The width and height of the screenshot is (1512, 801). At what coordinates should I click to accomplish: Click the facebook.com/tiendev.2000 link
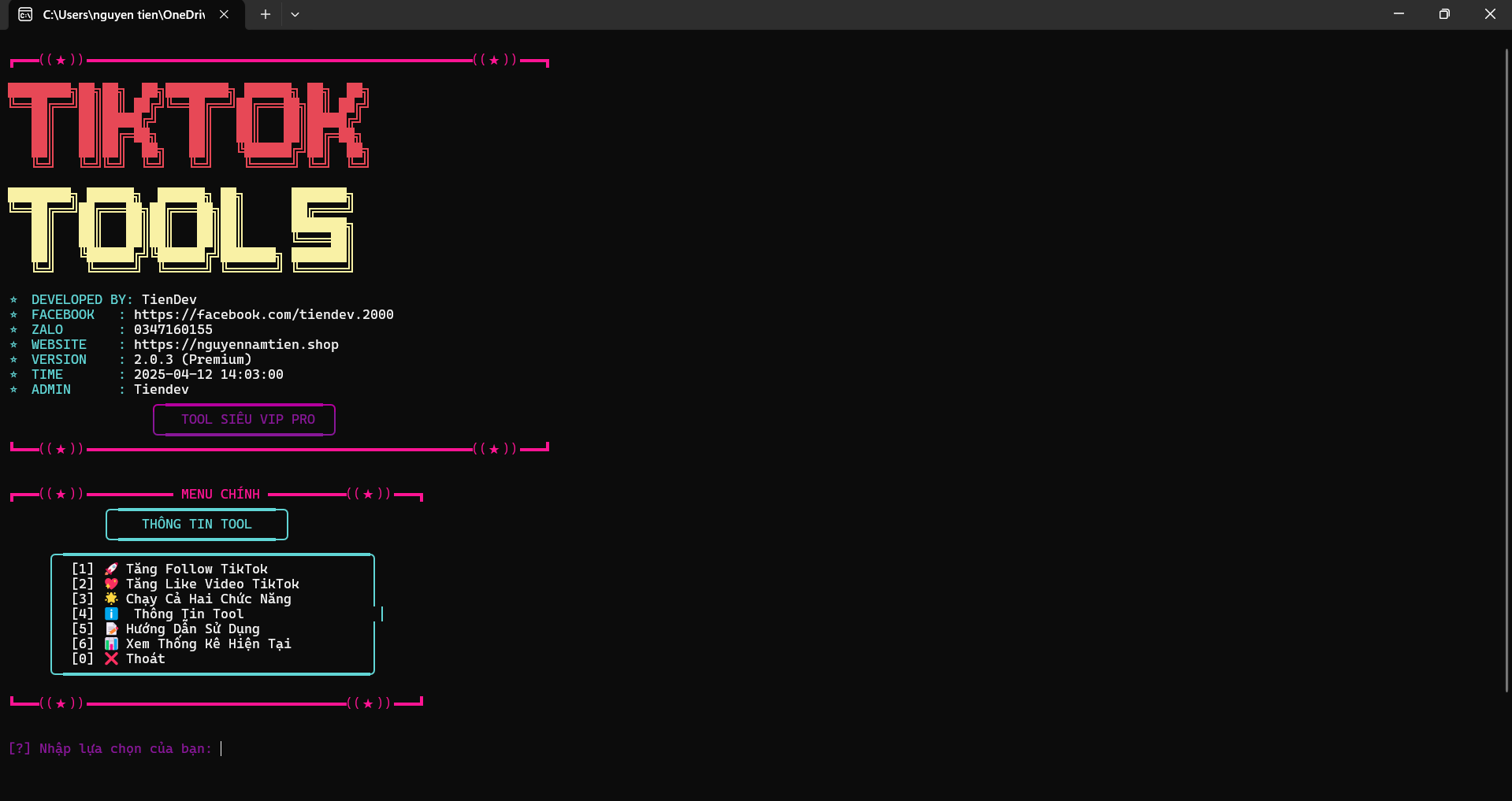click(x=263, y=314)
